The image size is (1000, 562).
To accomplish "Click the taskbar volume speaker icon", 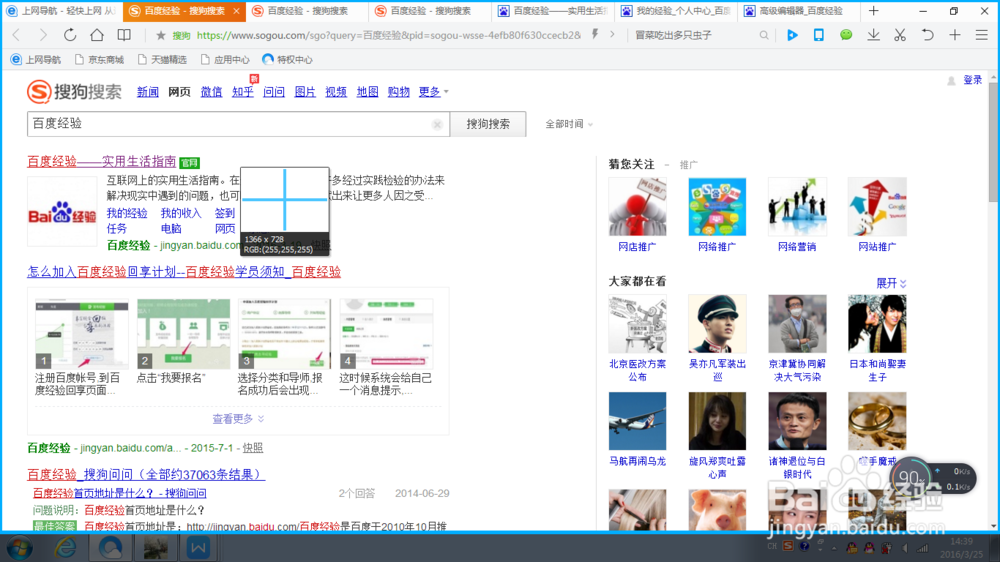I will tap(906, 548).
